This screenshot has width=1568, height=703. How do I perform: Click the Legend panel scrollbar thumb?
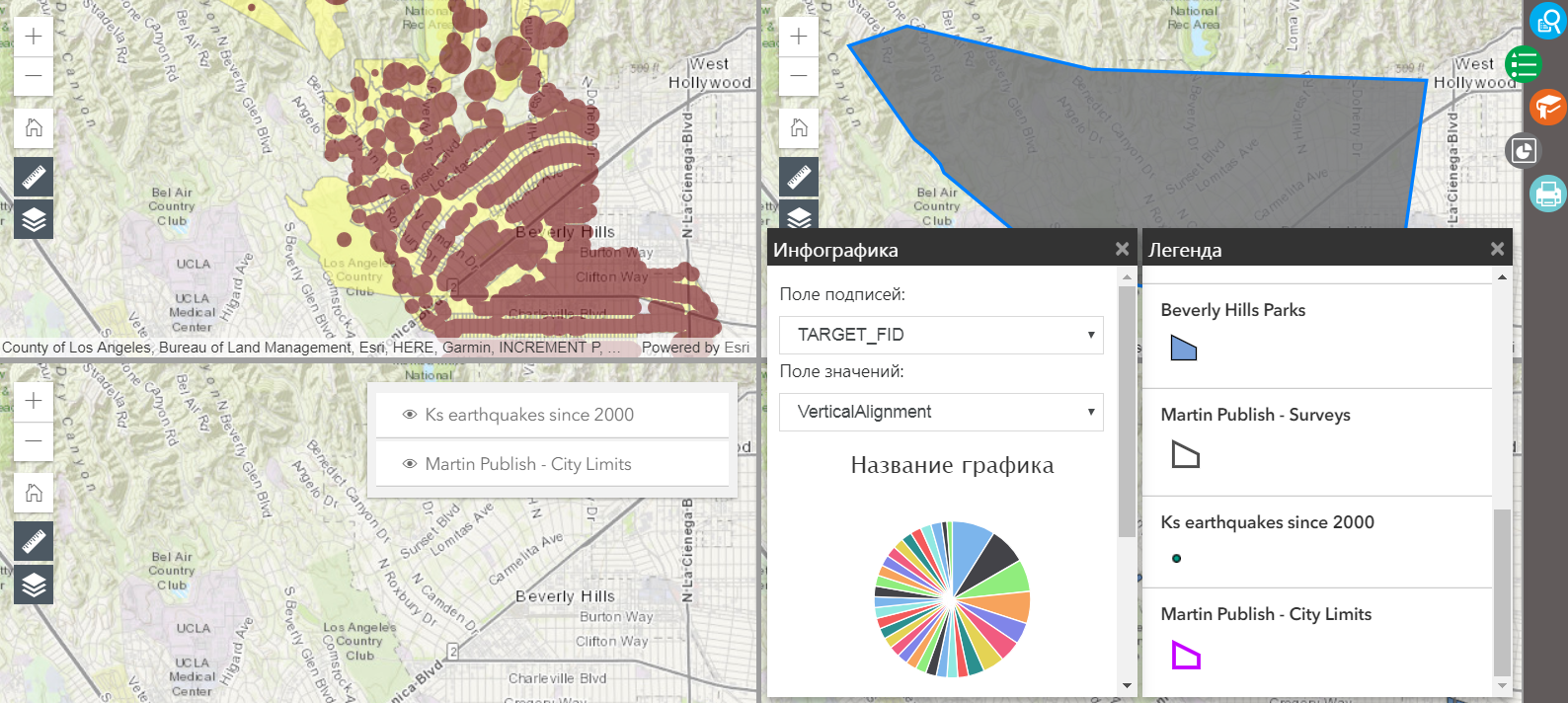[1502, 592]
